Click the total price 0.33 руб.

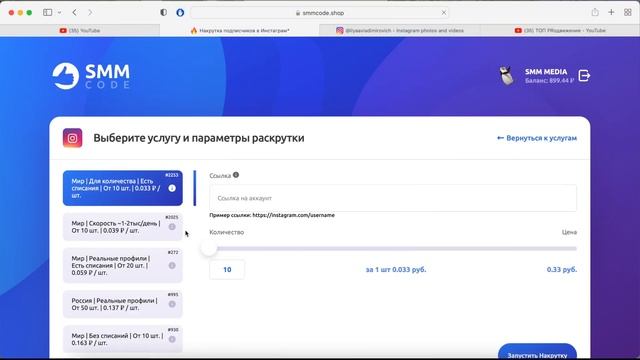click(562, 269)
